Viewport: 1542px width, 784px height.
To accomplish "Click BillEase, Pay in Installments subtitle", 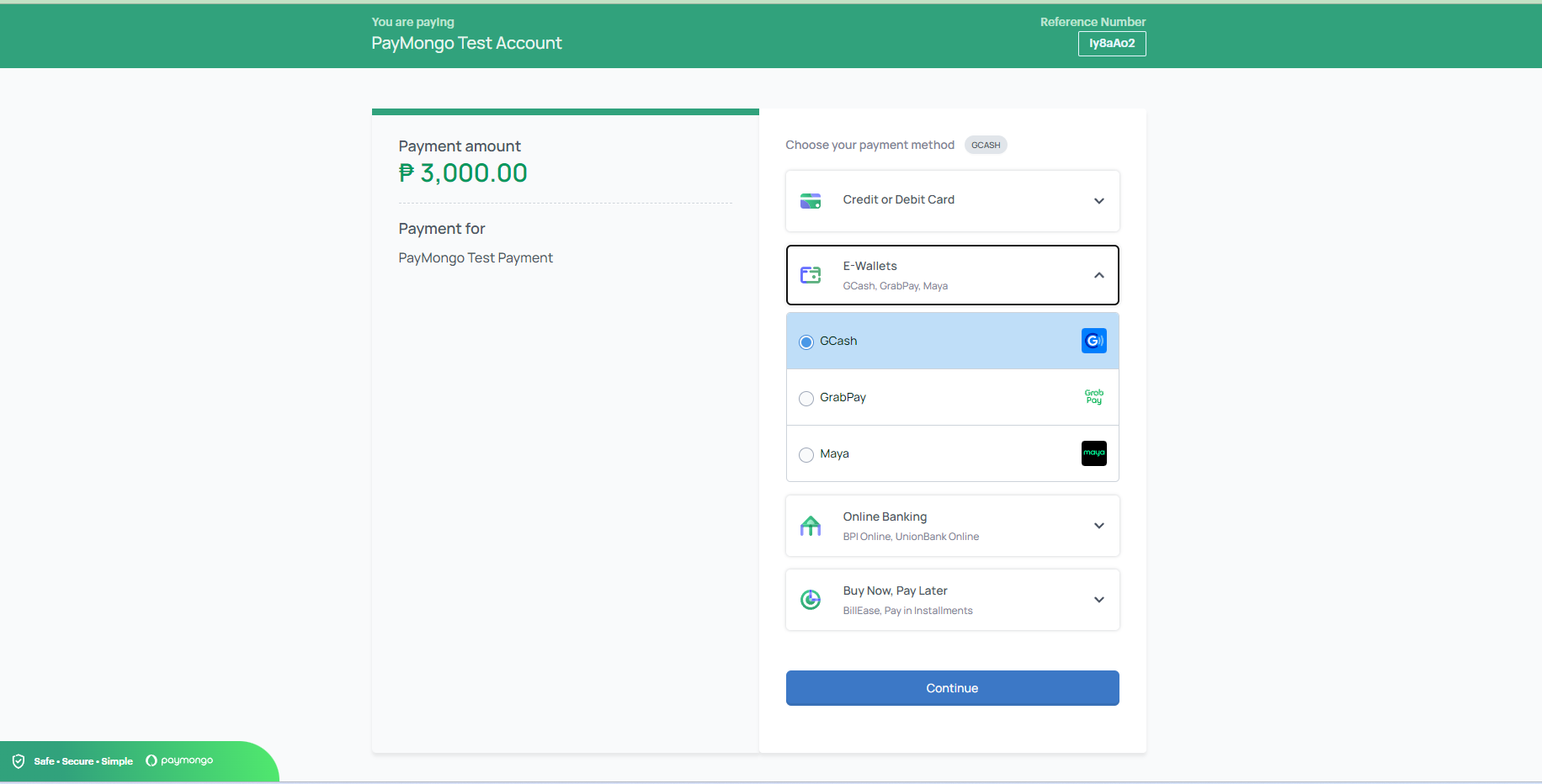I will click(907, 611).
